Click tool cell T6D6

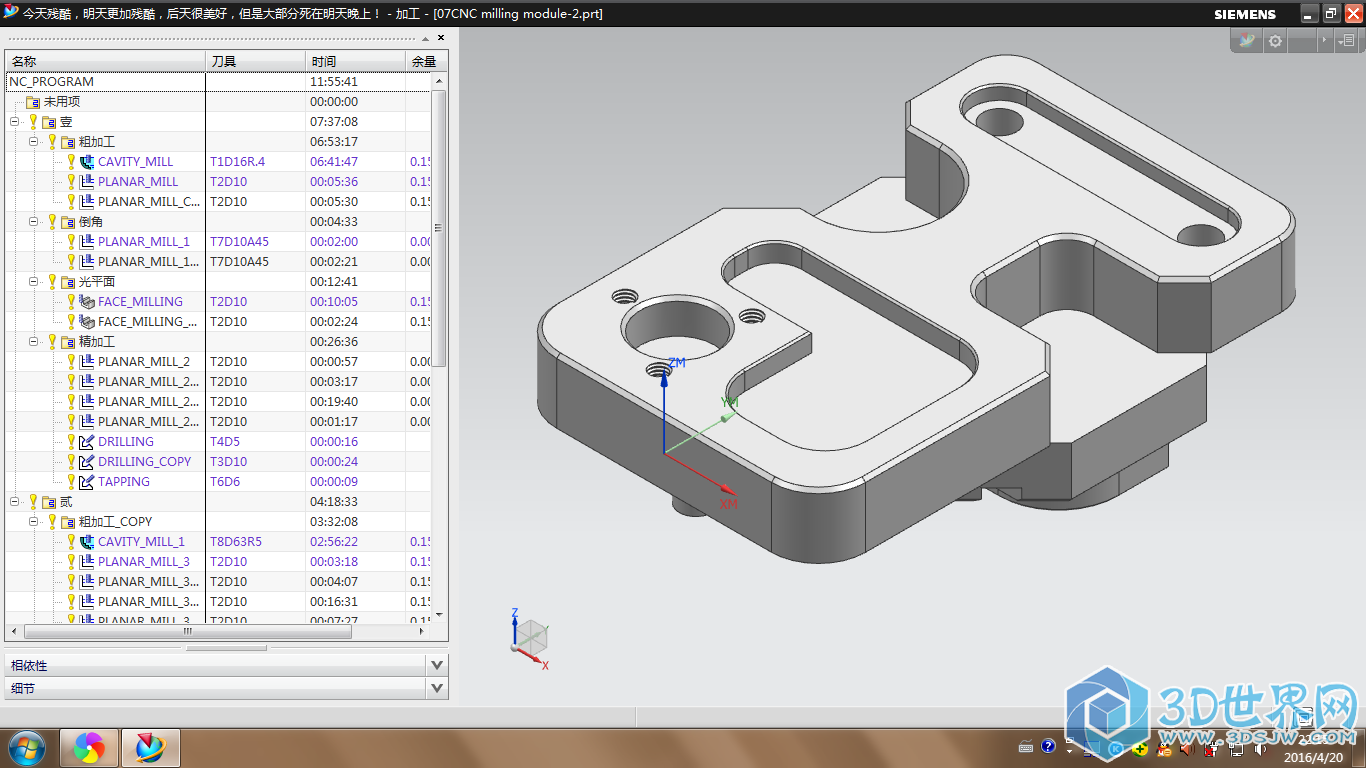tap(225, 481)
